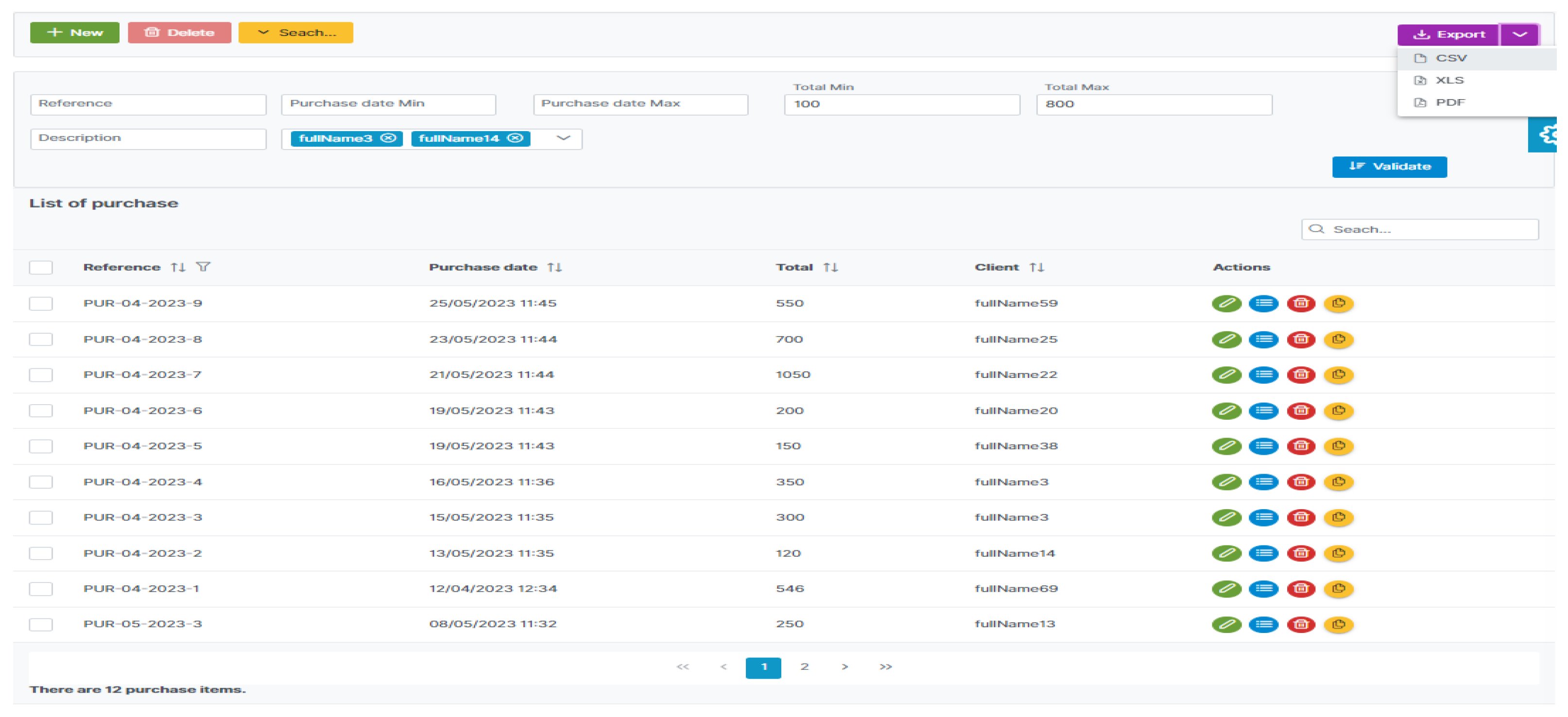
Task: Collapse the Export split button dropdown arrow
Action: 1519,34
